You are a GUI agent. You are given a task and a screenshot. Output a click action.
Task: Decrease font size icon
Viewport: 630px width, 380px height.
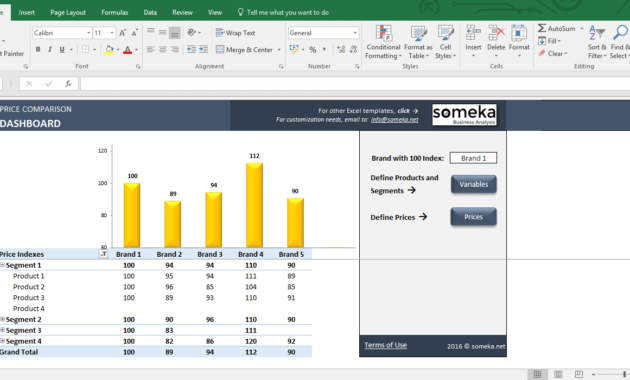[x=135, y=33]
